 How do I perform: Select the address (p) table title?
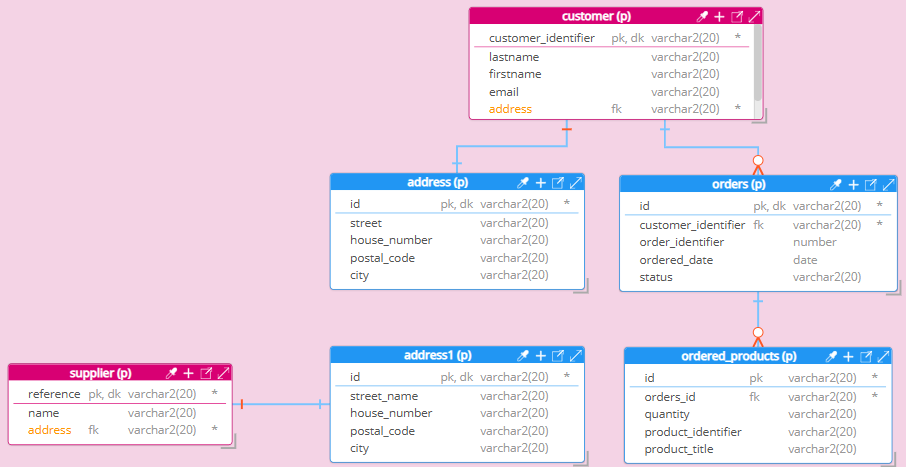pyautogui.click(x=437, y=183)
